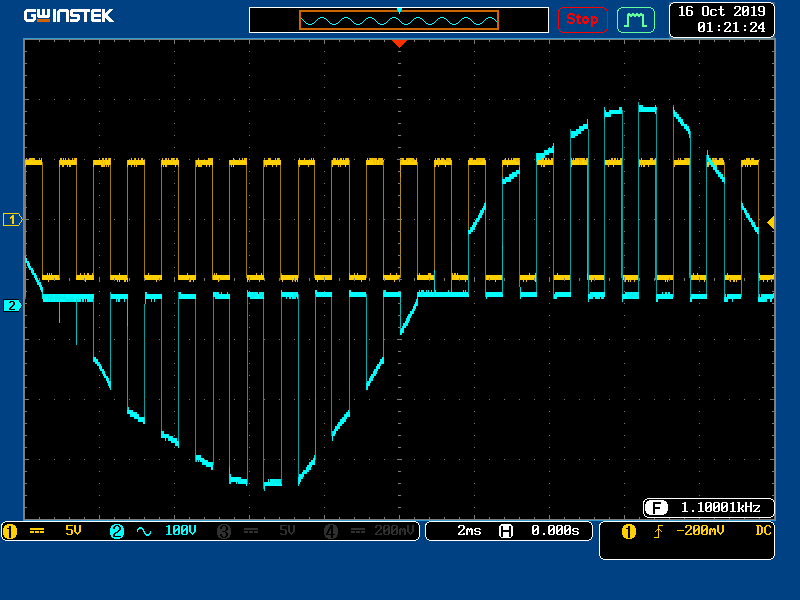Click the DC trigger coupling label

click(x=763, y=531)
